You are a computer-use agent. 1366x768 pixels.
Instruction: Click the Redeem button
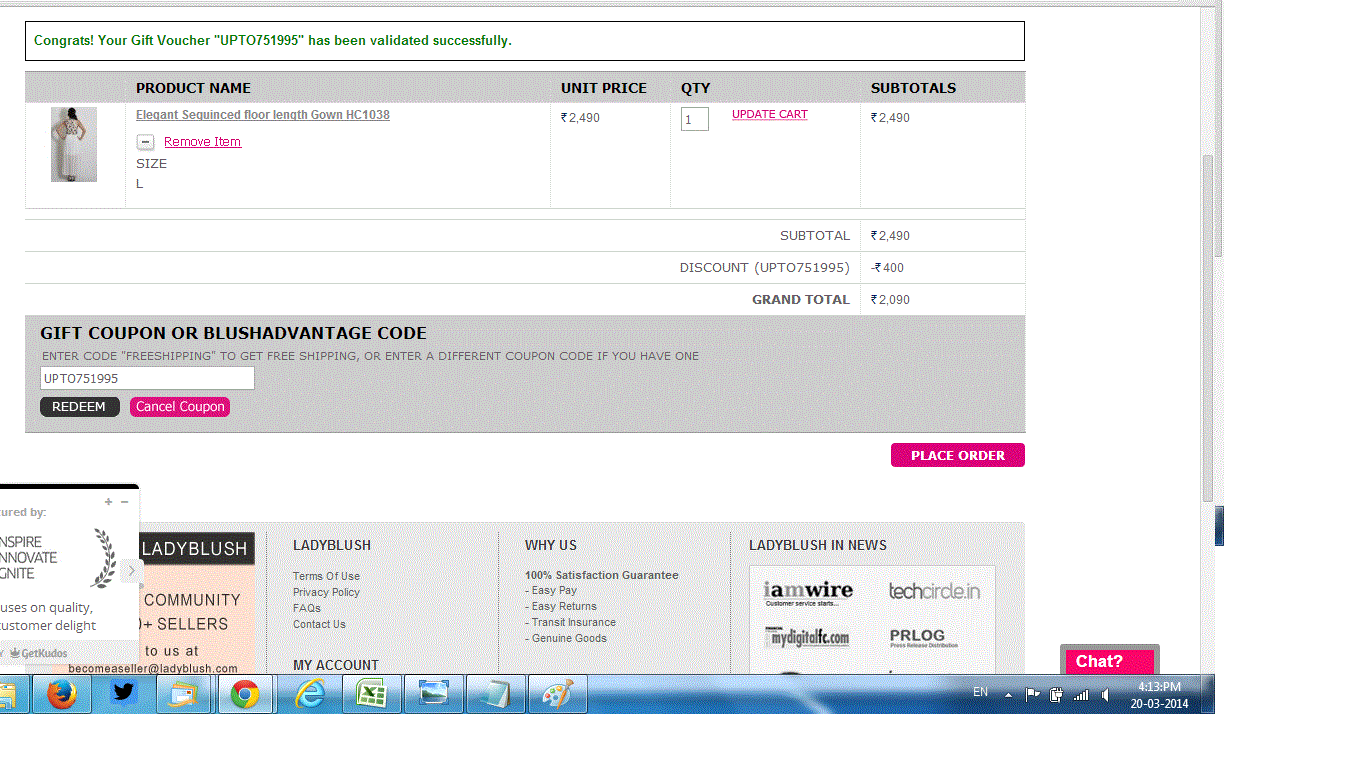(x=79, y=407)
